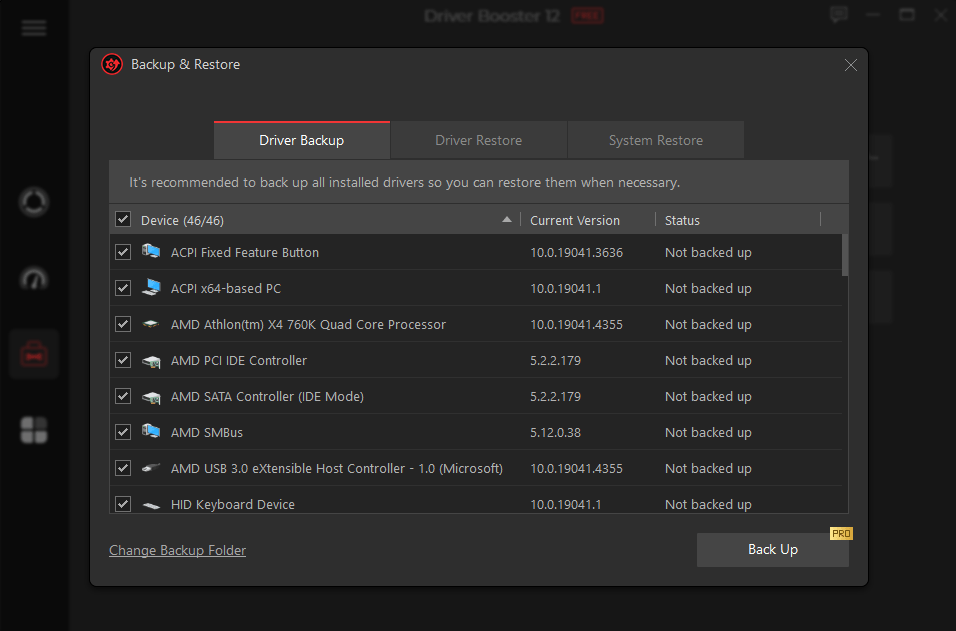The width and height of the screenshot is (956, 631).
Task: Click the Change Backup Folder link
Action: point(177,550)
